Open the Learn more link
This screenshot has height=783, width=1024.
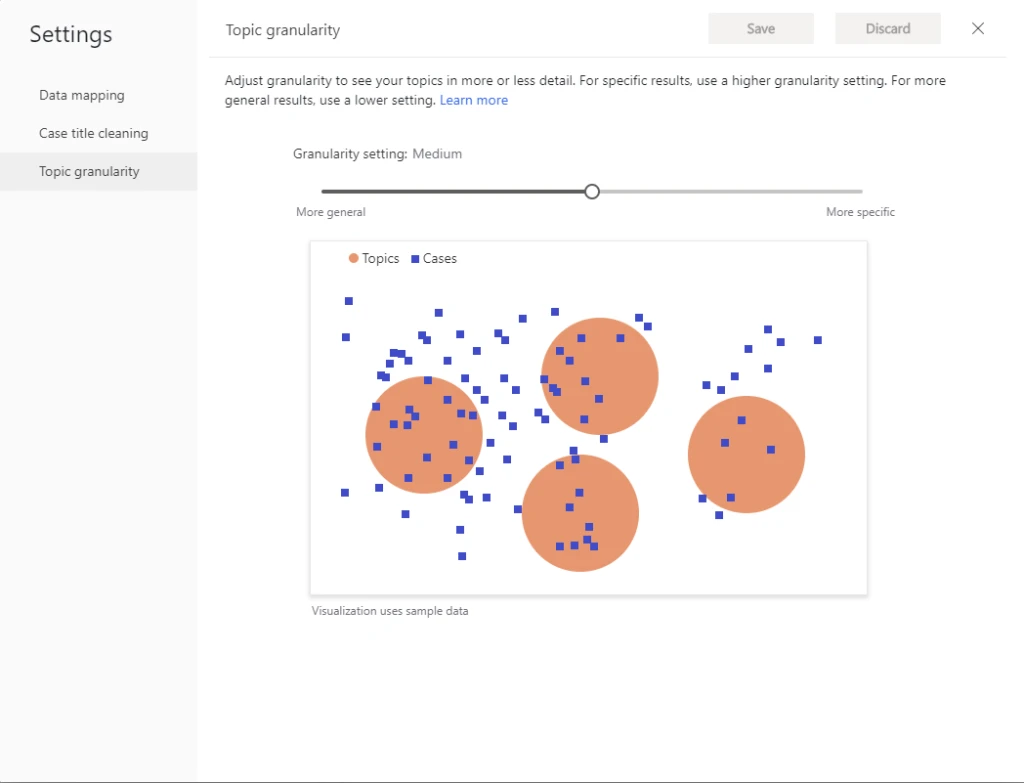[x=473, y=100]
